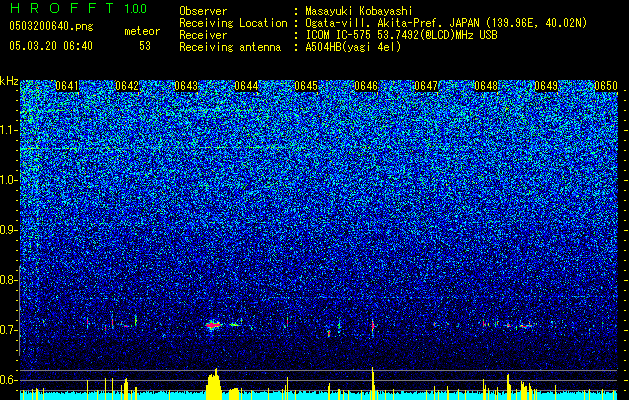Click the 1.0 kHz axis label
Image resolution: width=629 pixels, height=400 pixels.
[x=9, y=180]
